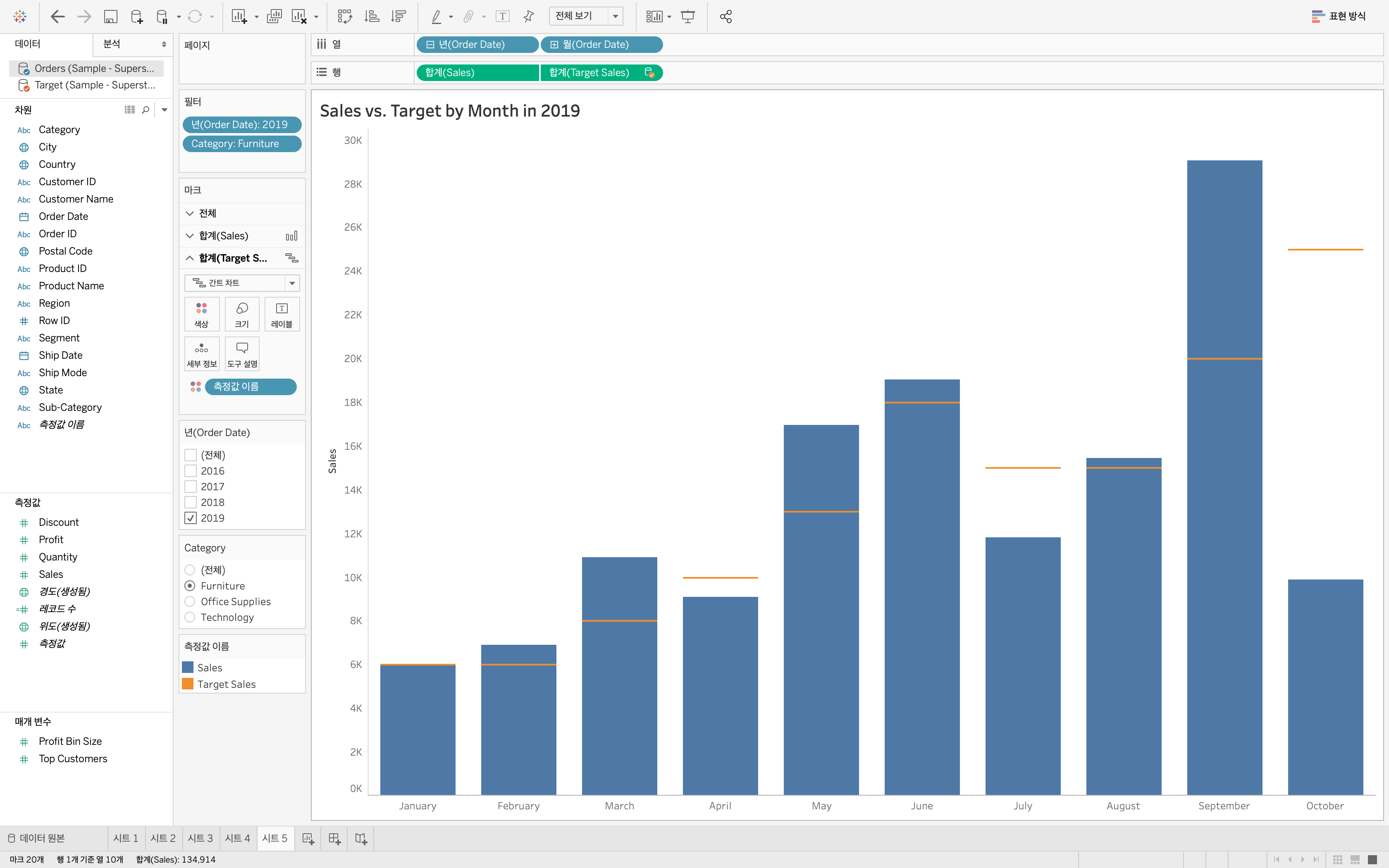Expand the 합계(Sales) marks section
The height and width of the screenshot is (868, 1389).
coord(190,236)
